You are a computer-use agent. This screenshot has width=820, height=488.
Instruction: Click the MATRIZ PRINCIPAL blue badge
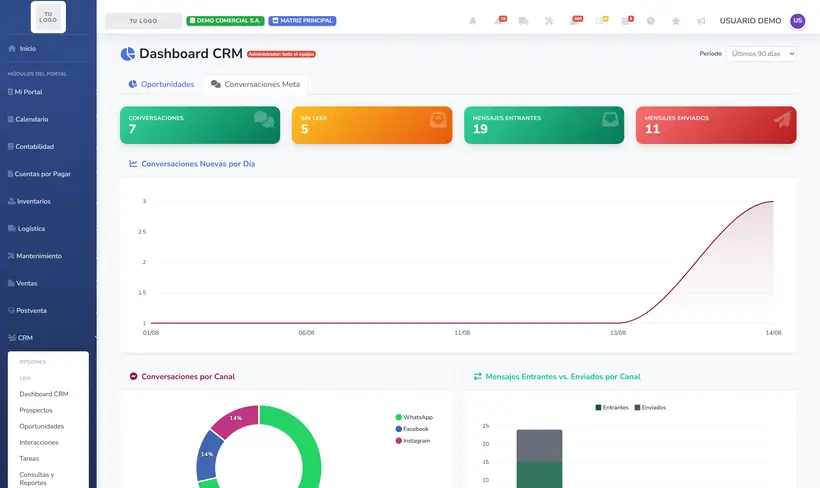tap(302, 21)
